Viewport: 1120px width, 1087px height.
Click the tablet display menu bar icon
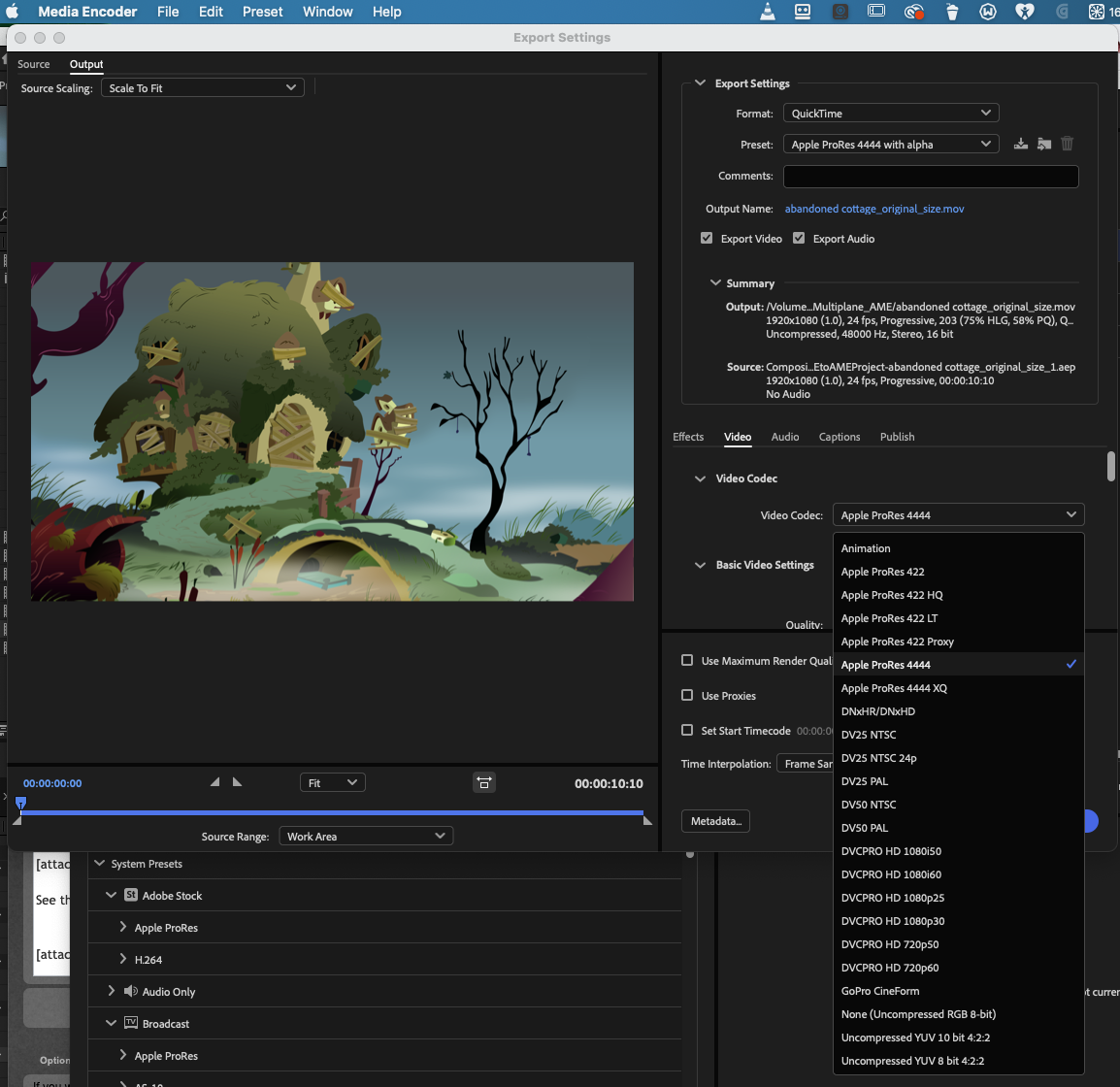[876, 12]
